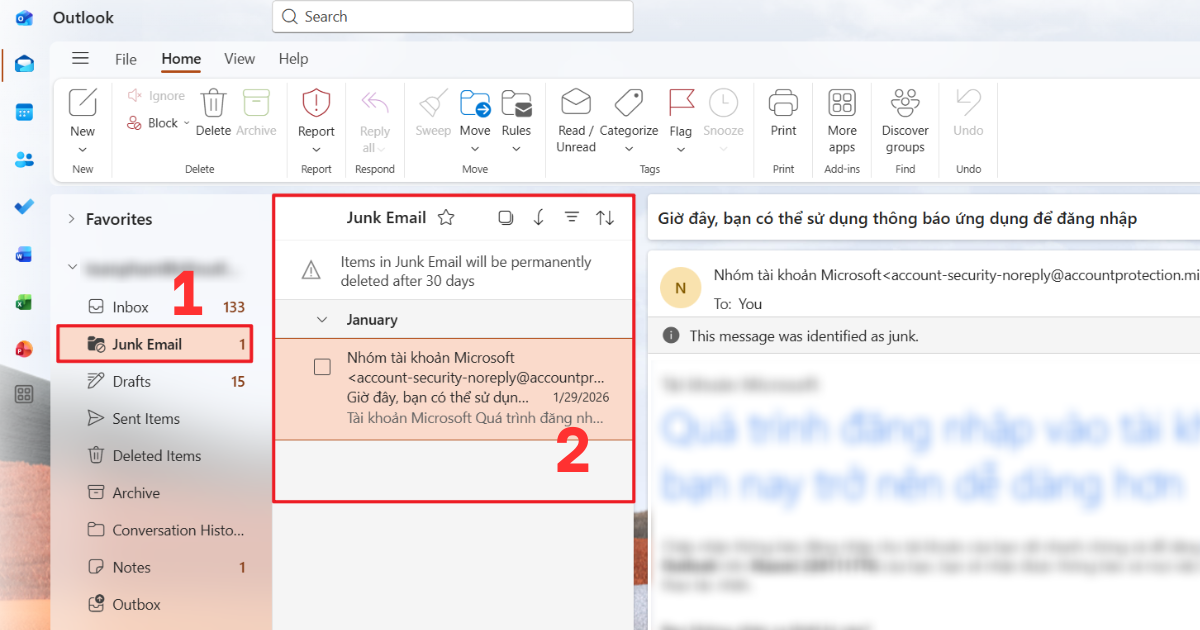This screenshot has height=630, width=1200.
Task: Collapse the January message group
Action: pyautogui.click(x=321, y=319)
